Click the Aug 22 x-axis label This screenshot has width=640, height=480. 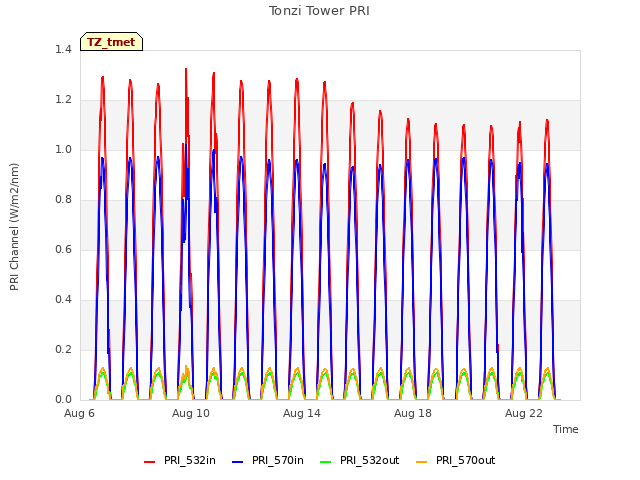pyautogui.click(x=524, y=413)
